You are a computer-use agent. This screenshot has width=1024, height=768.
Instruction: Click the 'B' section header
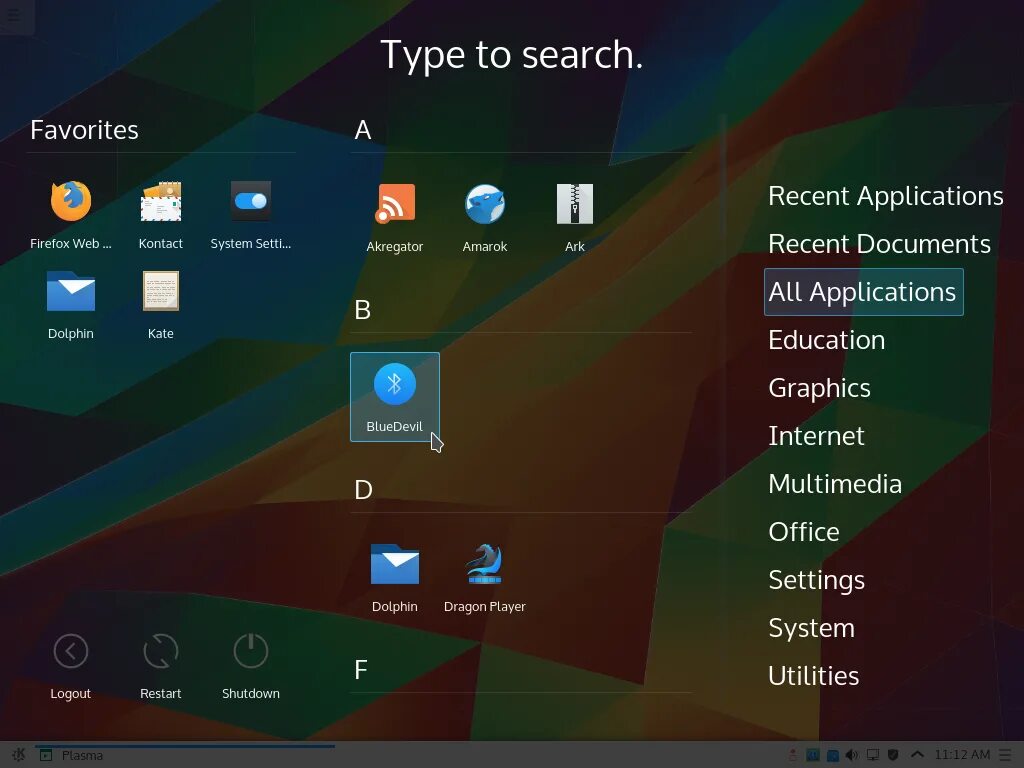pos(362,310)
